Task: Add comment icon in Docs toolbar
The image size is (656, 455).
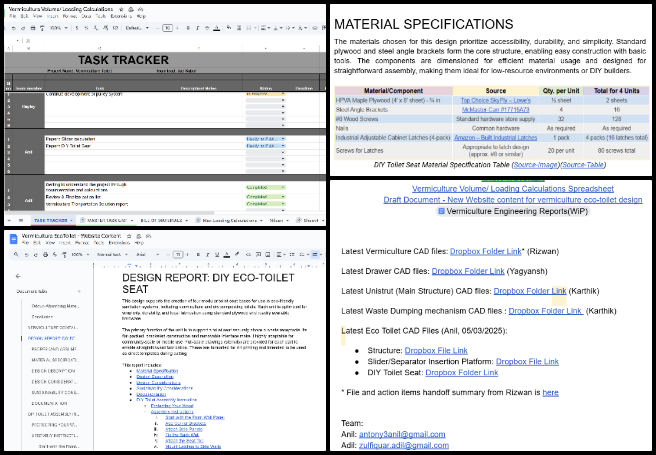Action: point(258,255)
